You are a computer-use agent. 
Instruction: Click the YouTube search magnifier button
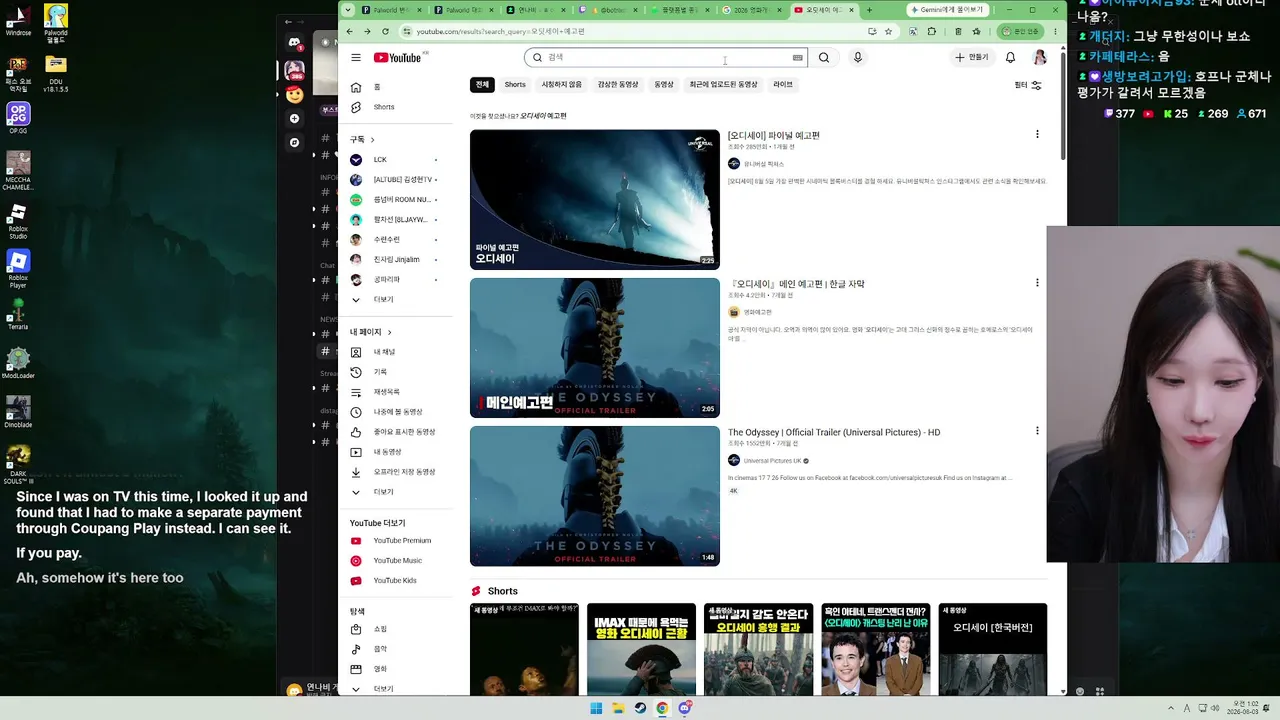(x=824, y=58)
